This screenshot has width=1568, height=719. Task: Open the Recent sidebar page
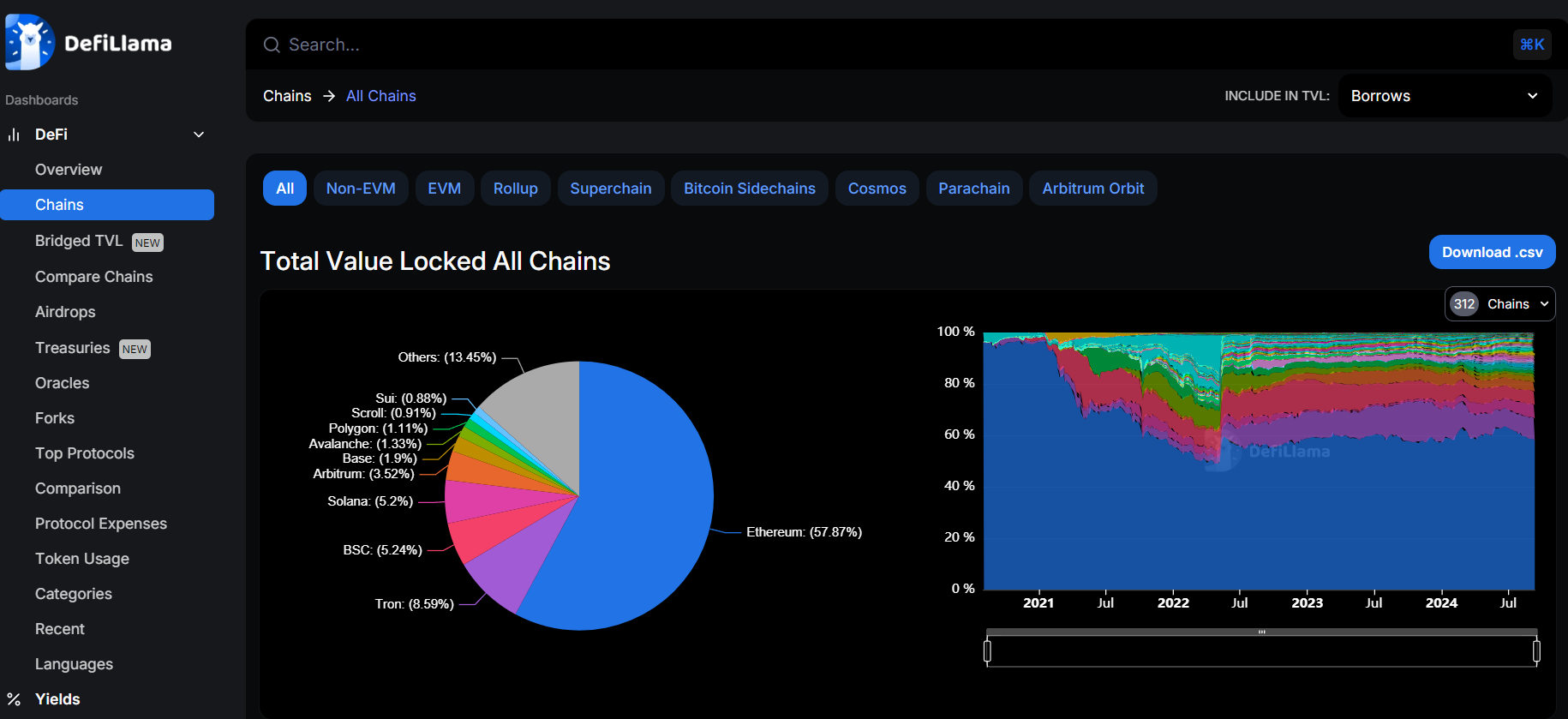tap(60, 629)
